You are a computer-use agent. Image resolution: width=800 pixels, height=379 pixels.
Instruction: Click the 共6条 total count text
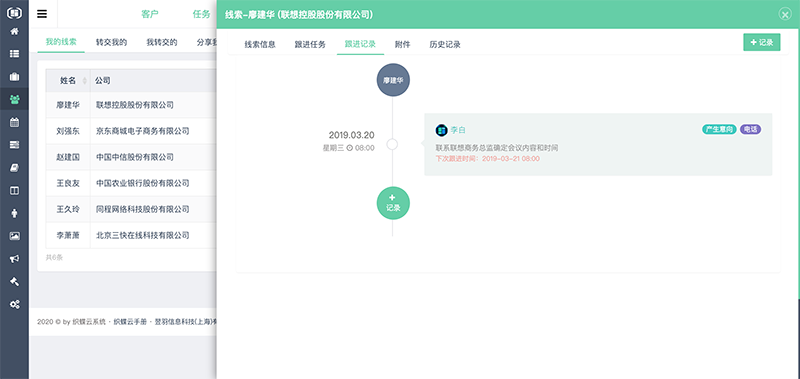(54, 258)
